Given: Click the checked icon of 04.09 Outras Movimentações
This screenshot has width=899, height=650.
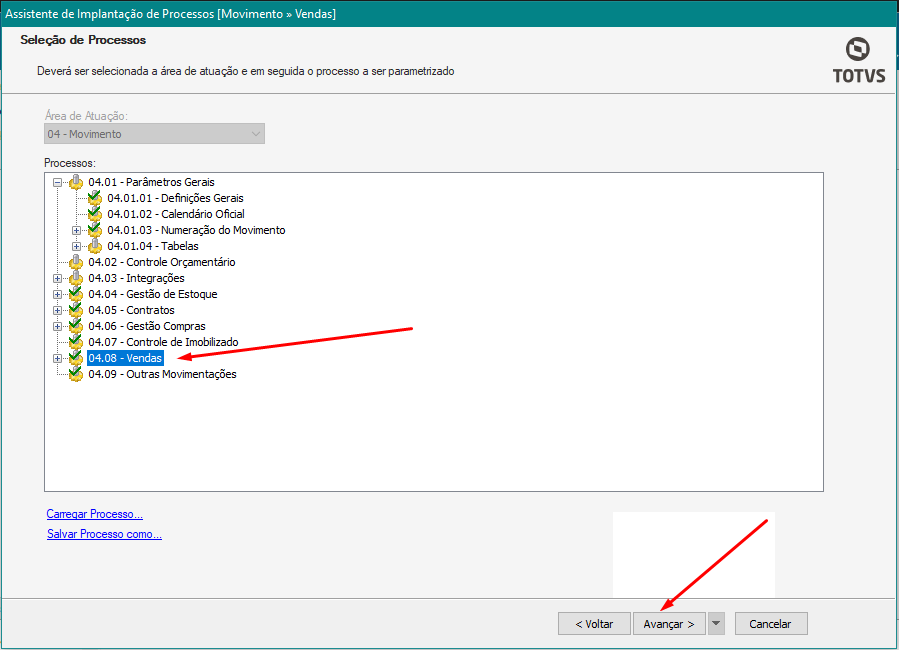Looking at the screenshot, I should click(x=76, y=374).
